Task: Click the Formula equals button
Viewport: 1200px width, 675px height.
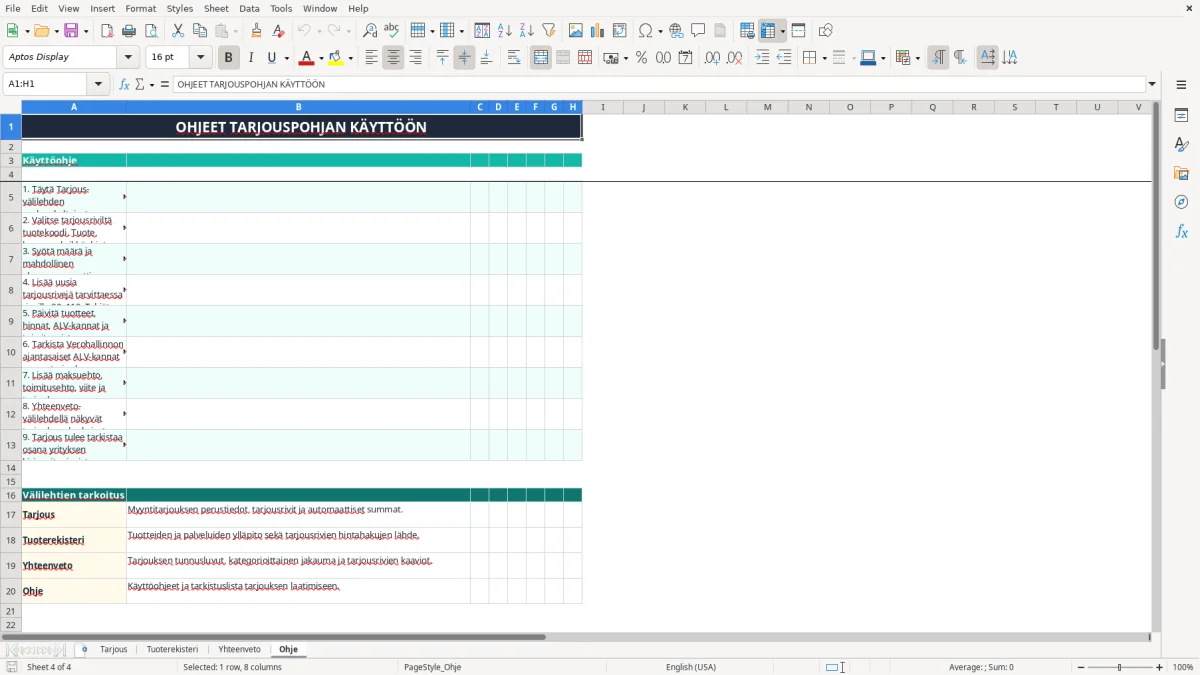Action: point(165,85)
